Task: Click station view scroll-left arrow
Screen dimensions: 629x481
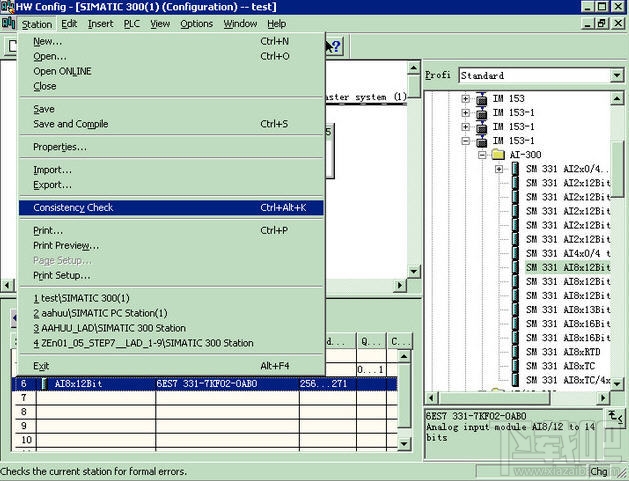Action: pyautogui.click(x=7, y=286)
